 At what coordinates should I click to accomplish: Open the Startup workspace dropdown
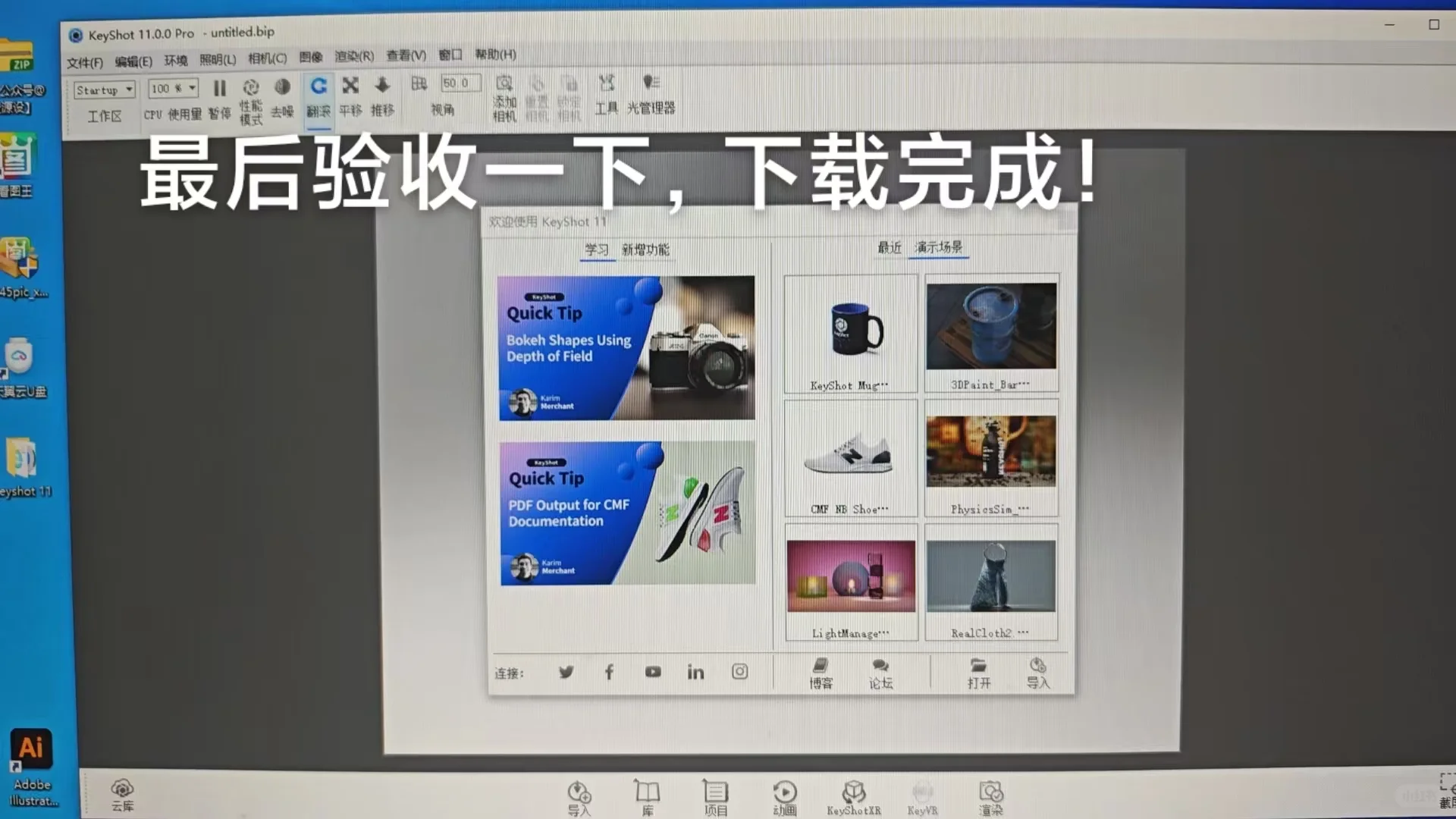pos(104,89)
